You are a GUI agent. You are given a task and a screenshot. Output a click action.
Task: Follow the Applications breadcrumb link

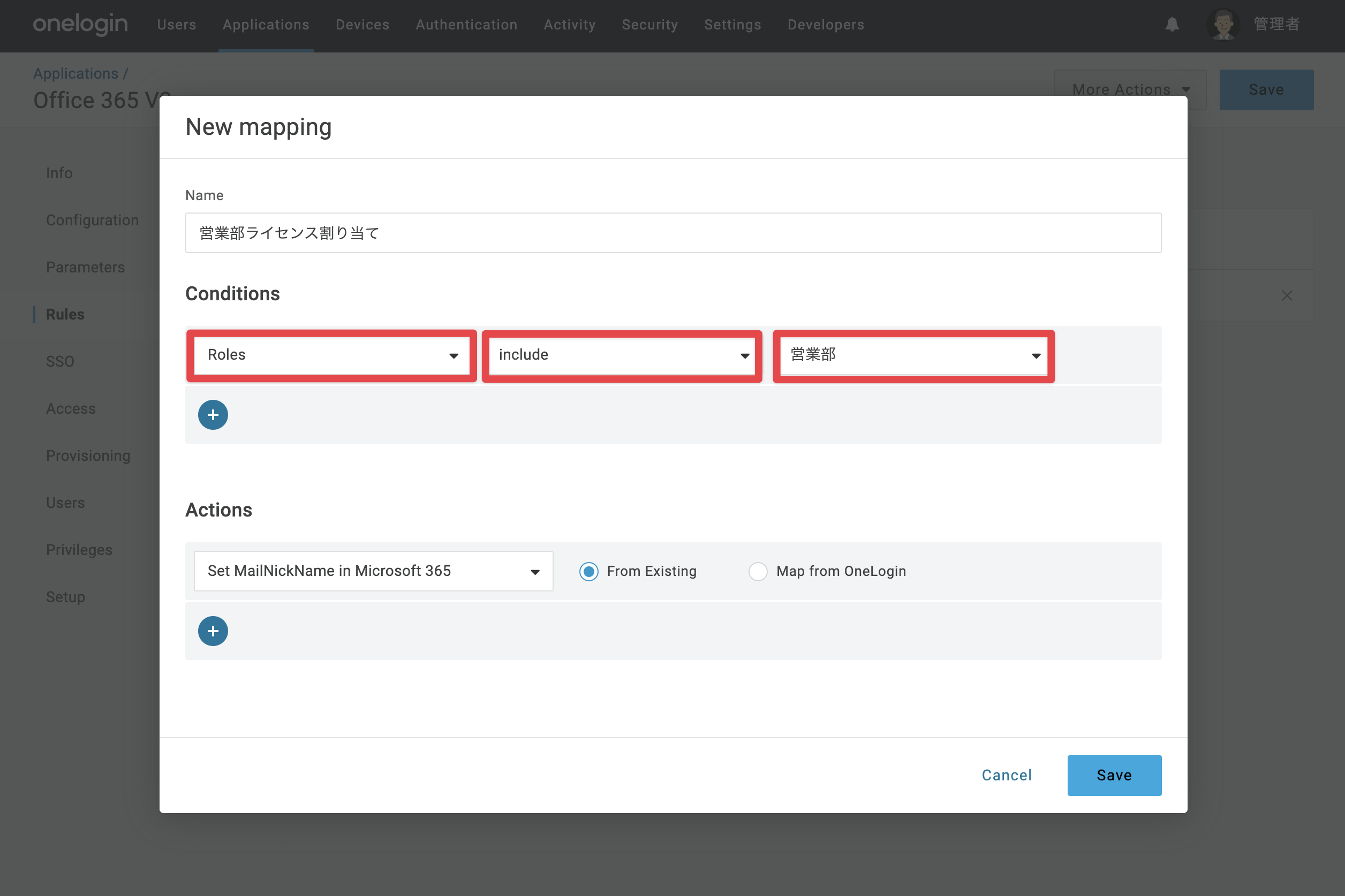coord(75,74)
